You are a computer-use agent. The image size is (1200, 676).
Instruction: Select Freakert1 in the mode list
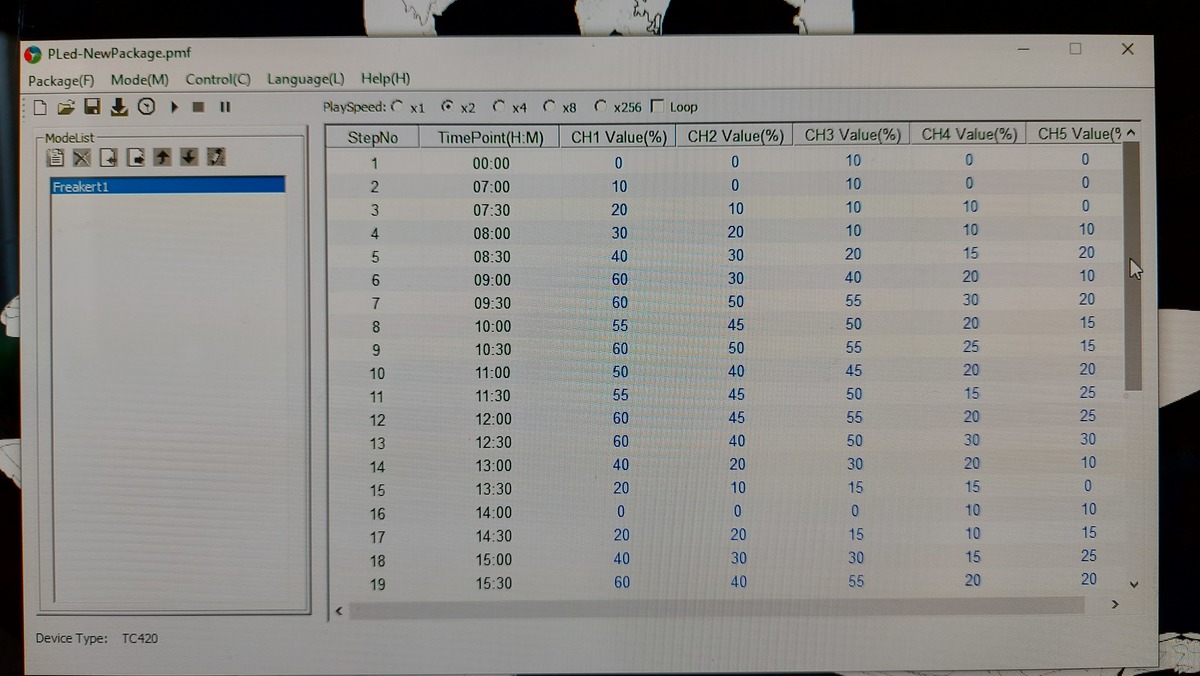point(80,186)
